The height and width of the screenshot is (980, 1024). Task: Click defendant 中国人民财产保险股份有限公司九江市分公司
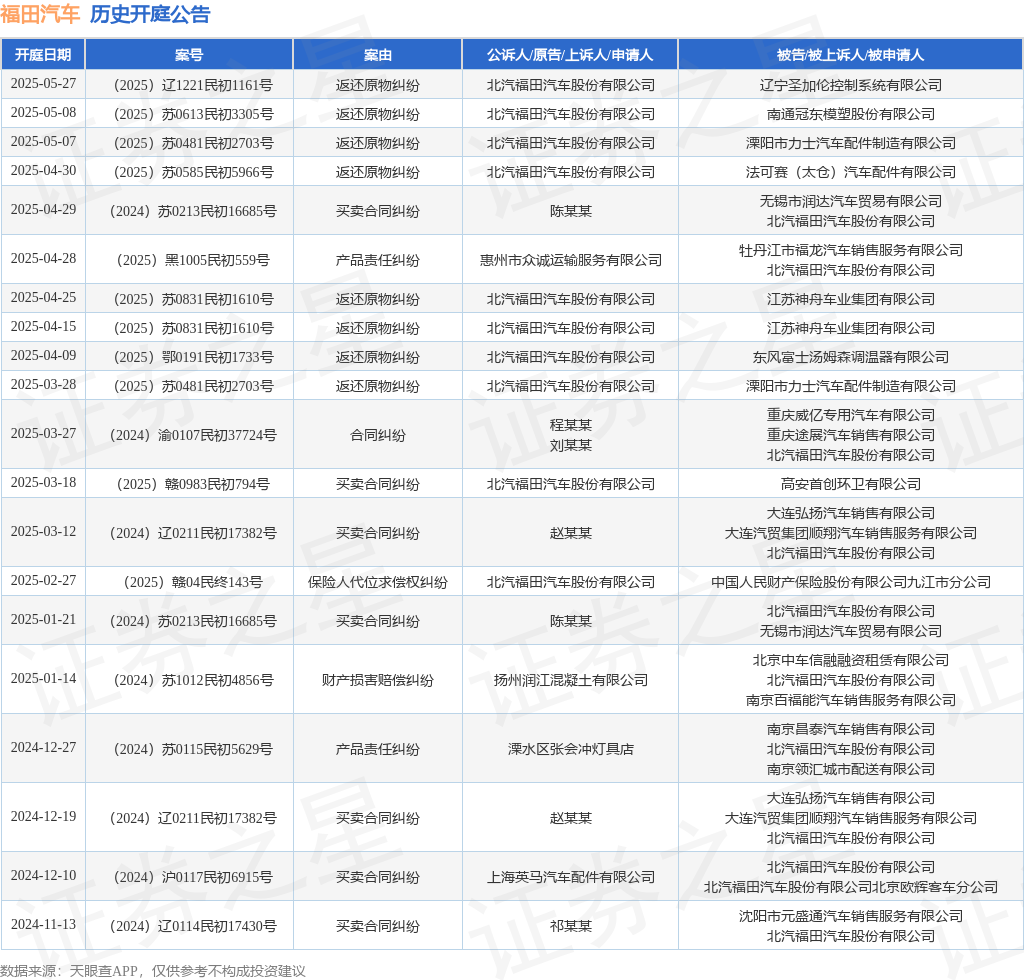point(850,582)
